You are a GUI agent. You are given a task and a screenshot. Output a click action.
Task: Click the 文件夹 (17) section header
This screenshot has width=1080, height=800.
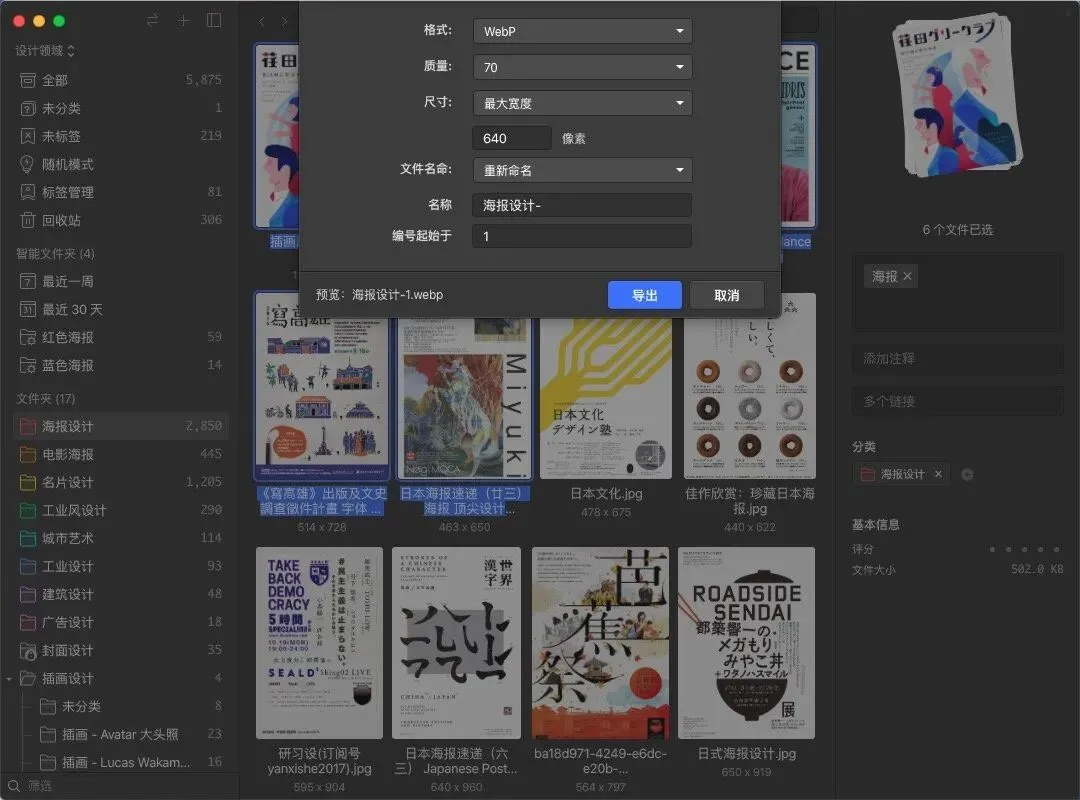(45, 399)
